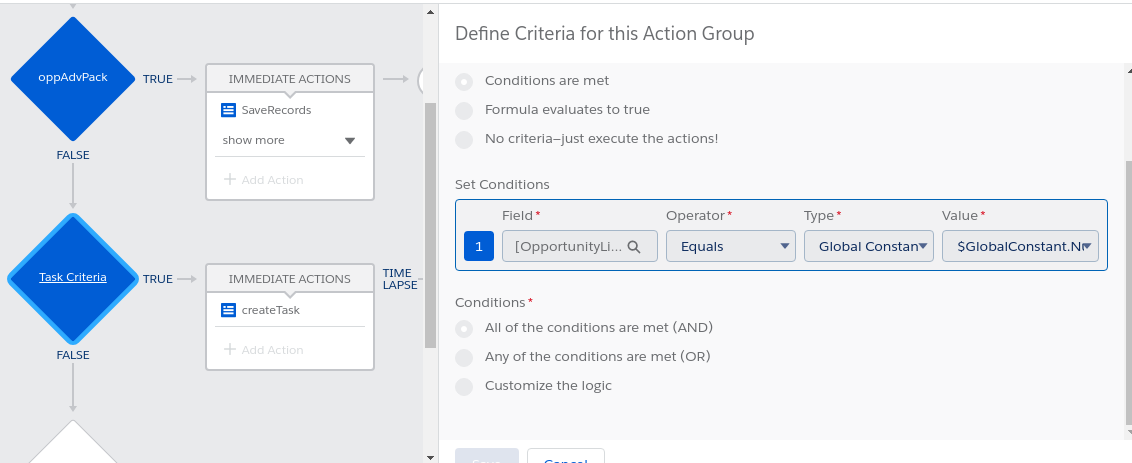Click the OpportunityLi... field input
1132x463 pixels.
tap(568, 246)
